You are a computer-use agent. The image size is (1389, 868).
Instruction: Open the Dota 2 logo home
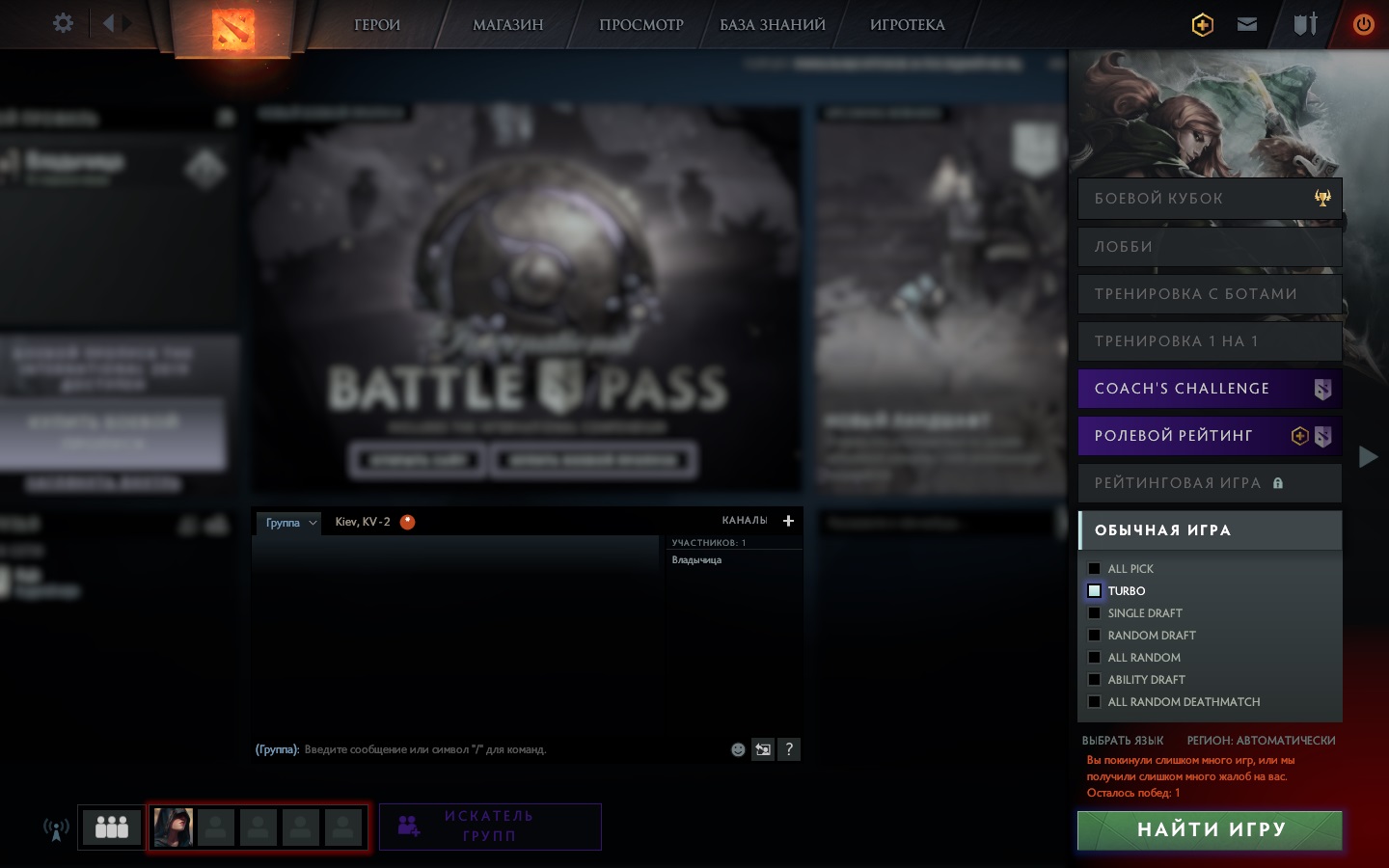pyautogui.click(x=232, y=30)
